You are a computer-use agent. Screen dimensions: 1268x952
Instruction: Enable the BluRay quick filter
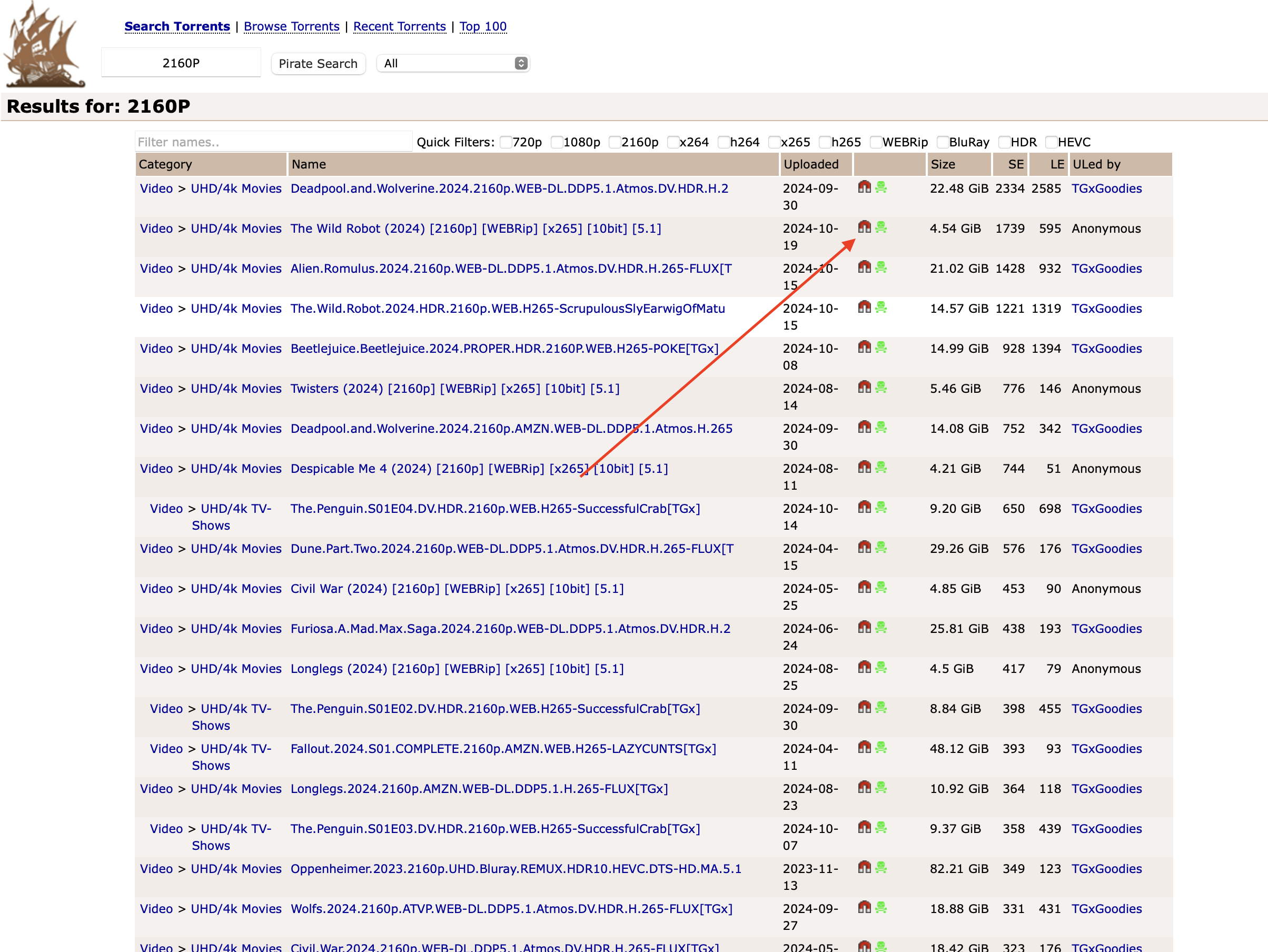click(943, 142)
